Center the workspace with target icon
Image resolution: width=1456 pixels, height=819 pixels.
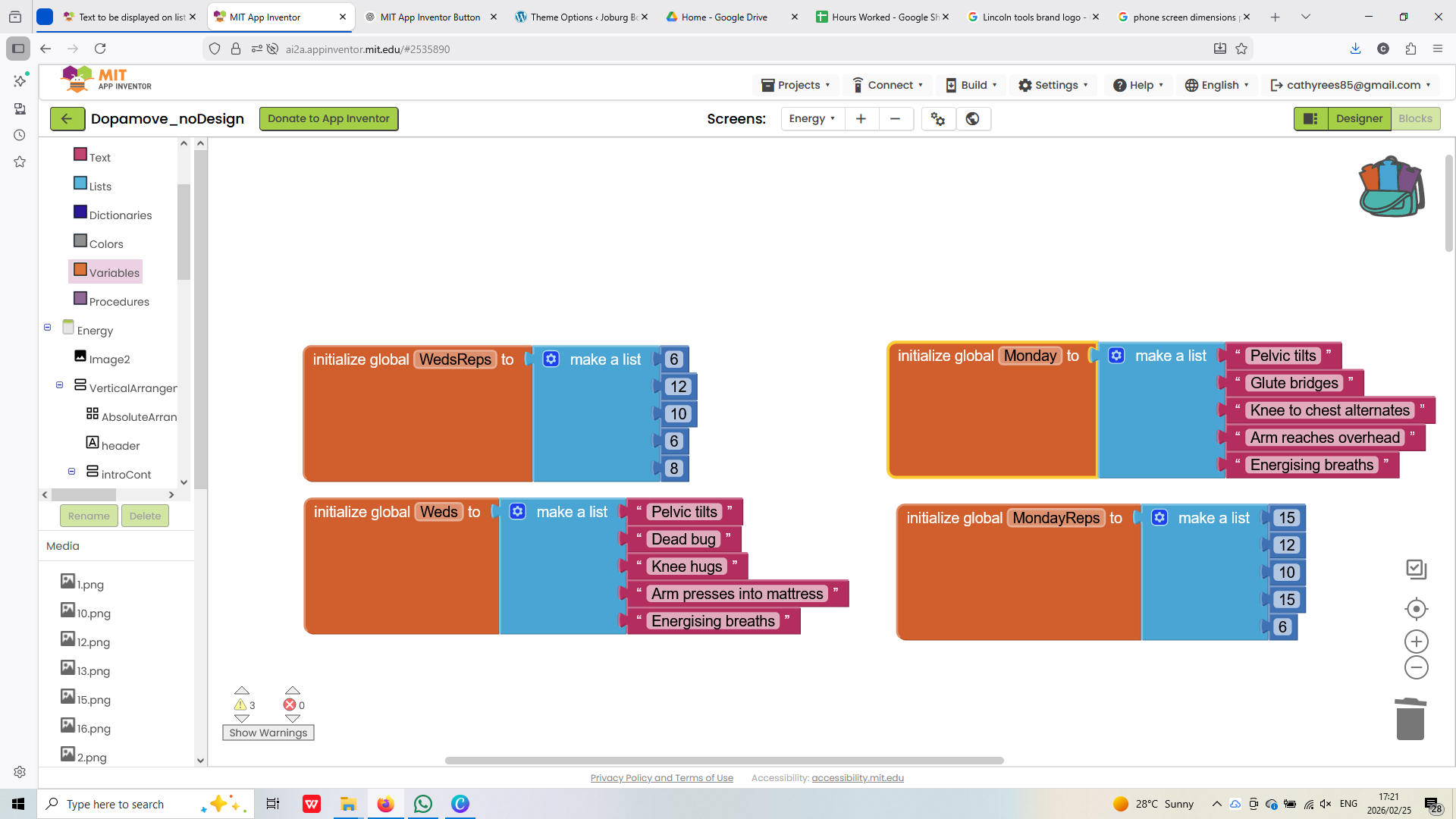[x=1416, y=609]
